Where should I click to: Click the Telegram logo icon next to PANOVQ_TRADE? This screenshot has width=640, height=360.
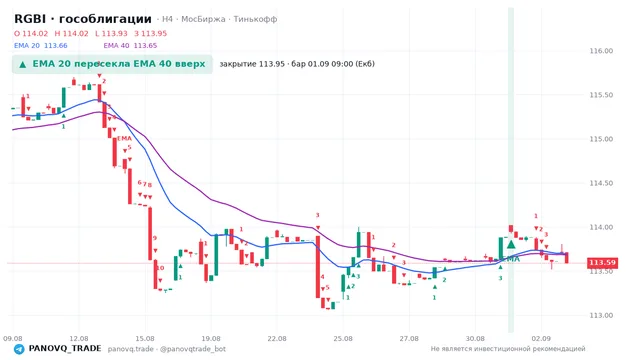[19, 349]
